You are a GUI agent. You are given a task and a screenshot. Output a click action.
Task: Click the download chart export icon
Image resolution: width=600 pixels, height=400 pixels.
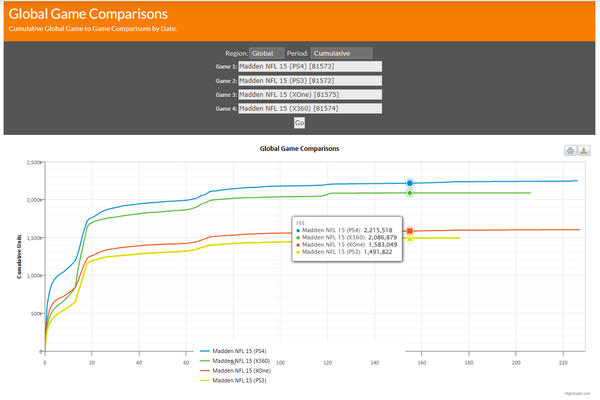584,151
